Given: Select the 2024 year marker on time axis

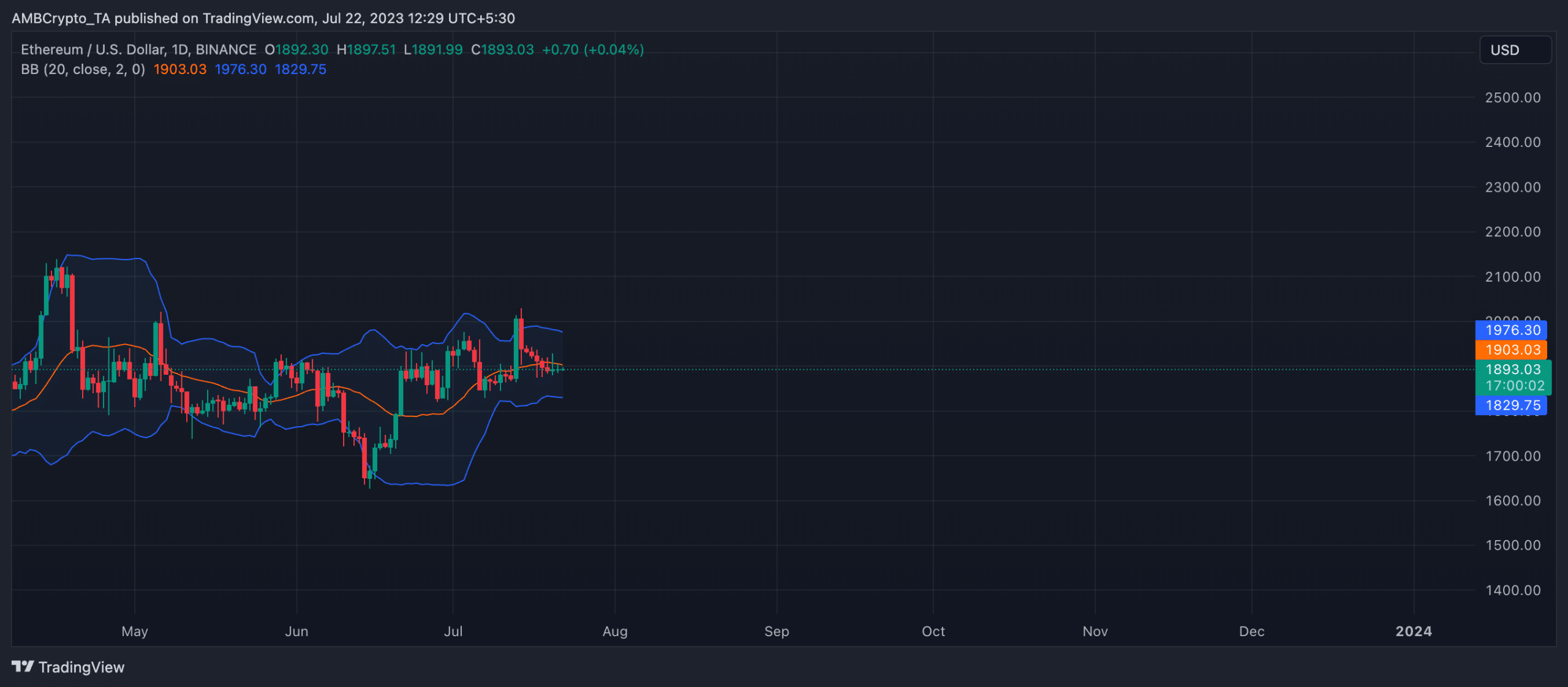Looking at the screenshot, I should (x=1413, y=631).
